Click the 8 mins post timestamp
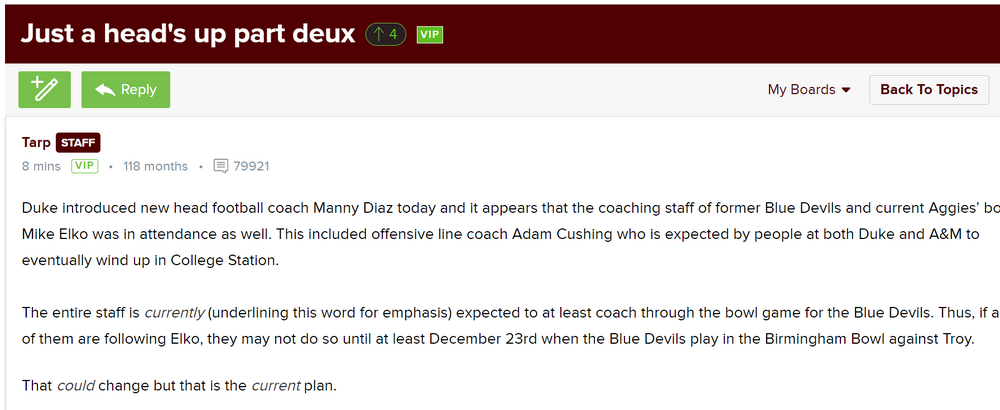 (41, 166)
